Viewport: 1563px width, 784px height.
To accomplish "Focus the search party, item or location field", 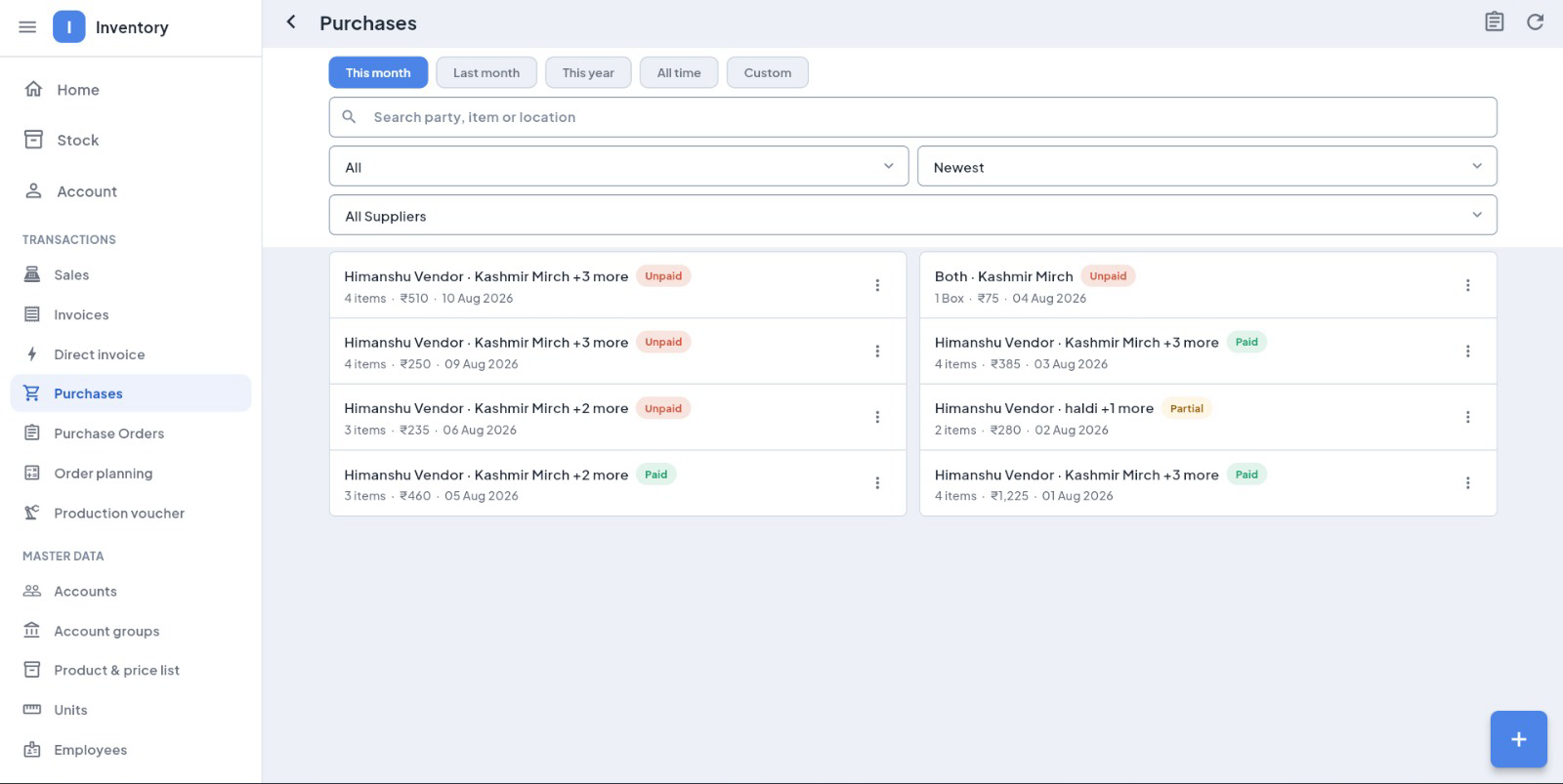I will [912, 117].
